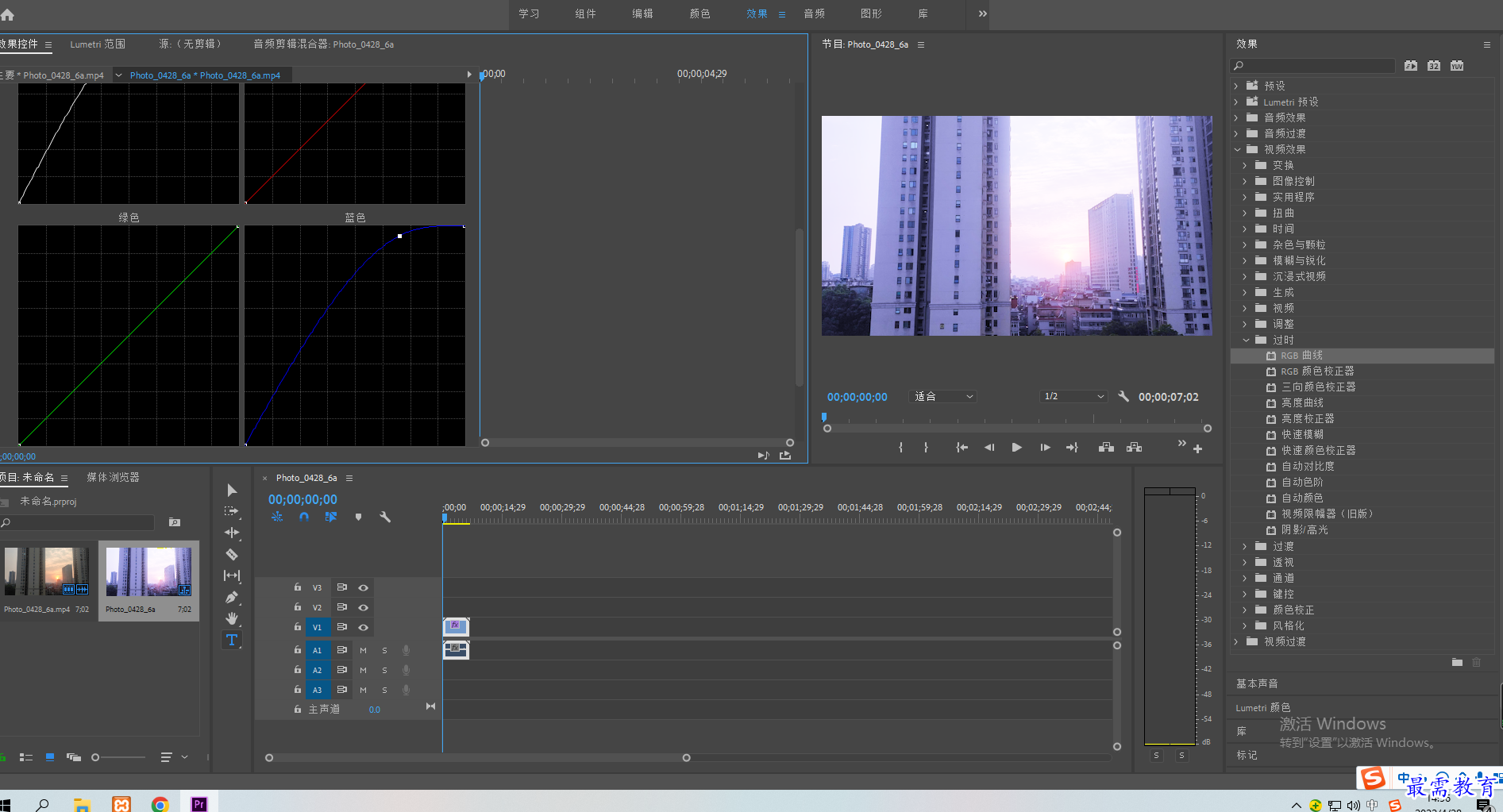Expand the 视频过渡 folder
The width and height of the screenshot is (1503, 812).
tap(1236, 641)
